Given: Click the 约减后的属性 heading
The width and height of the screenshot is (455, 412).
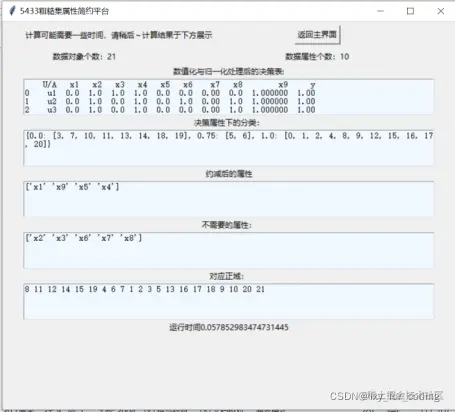Looking at the screenshot, I should (x=229, y=174).
